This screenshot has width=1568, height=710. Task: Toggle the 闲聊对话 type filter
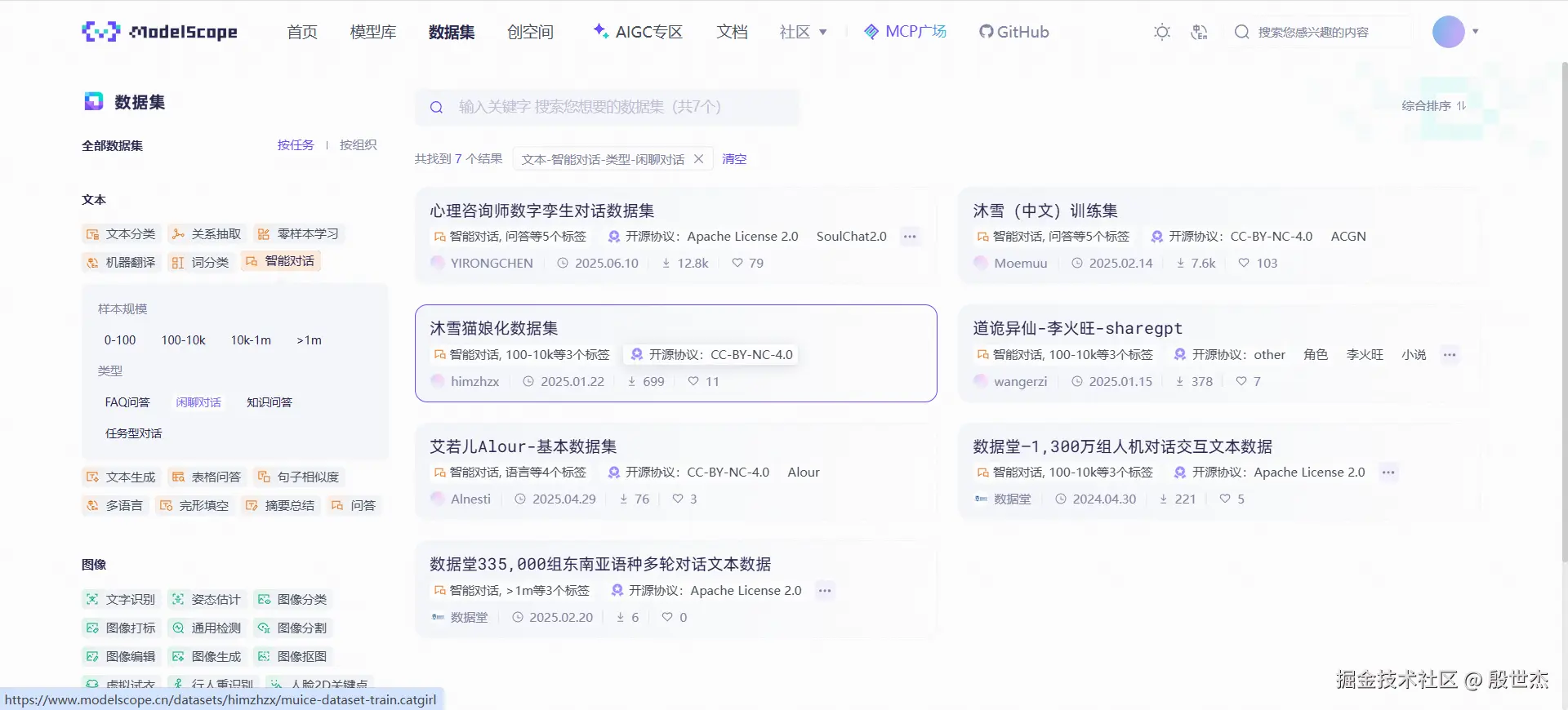click(x=198, y=402)
